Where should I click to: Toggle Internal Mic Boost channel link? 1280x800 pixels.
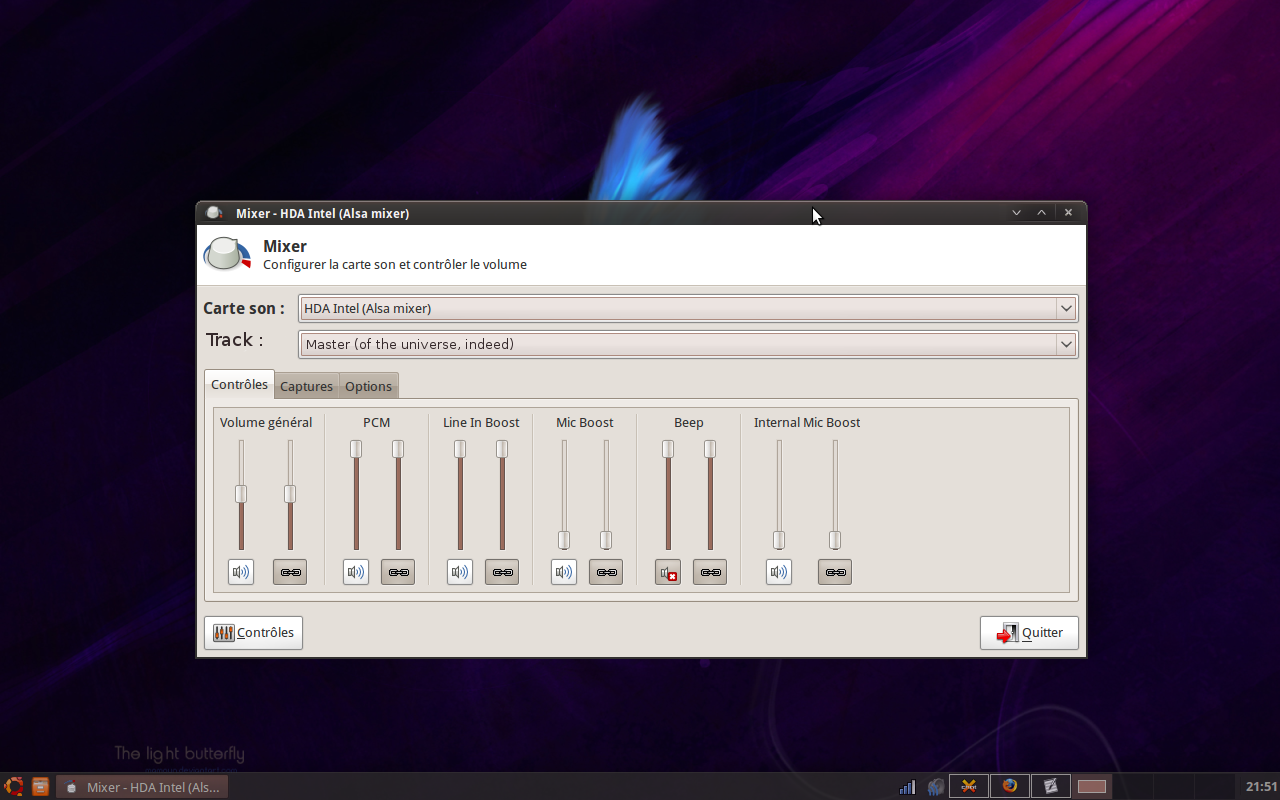[x=835, y=572]
